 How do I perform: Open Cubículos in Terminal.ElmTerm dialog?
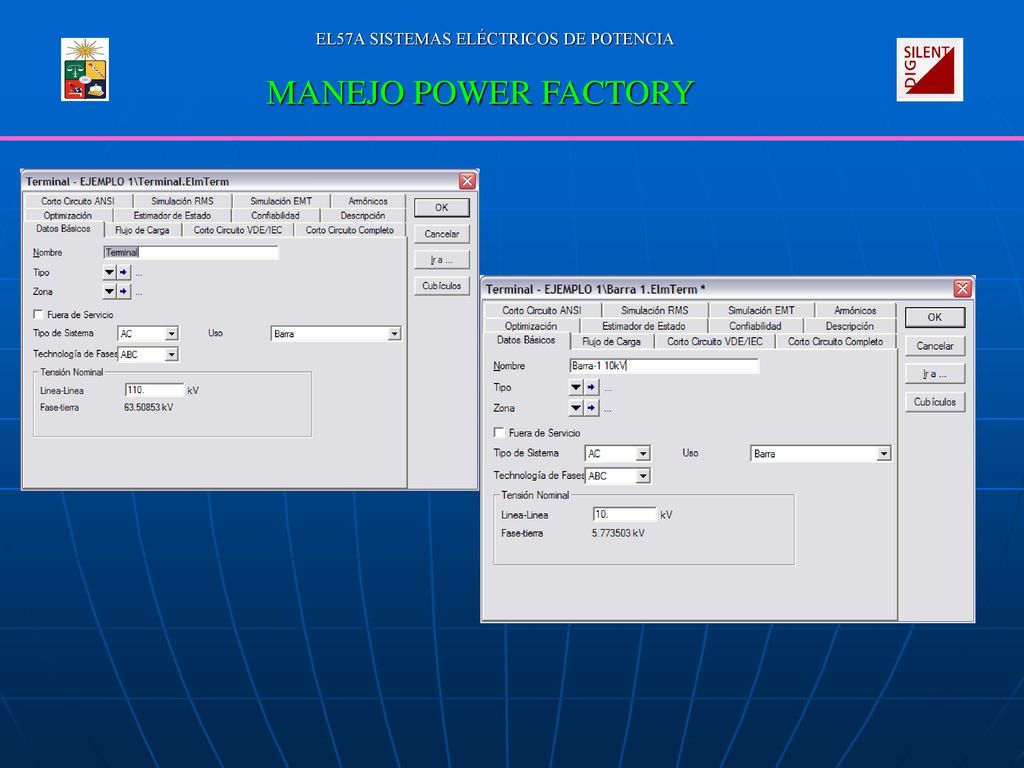point(441,285)
